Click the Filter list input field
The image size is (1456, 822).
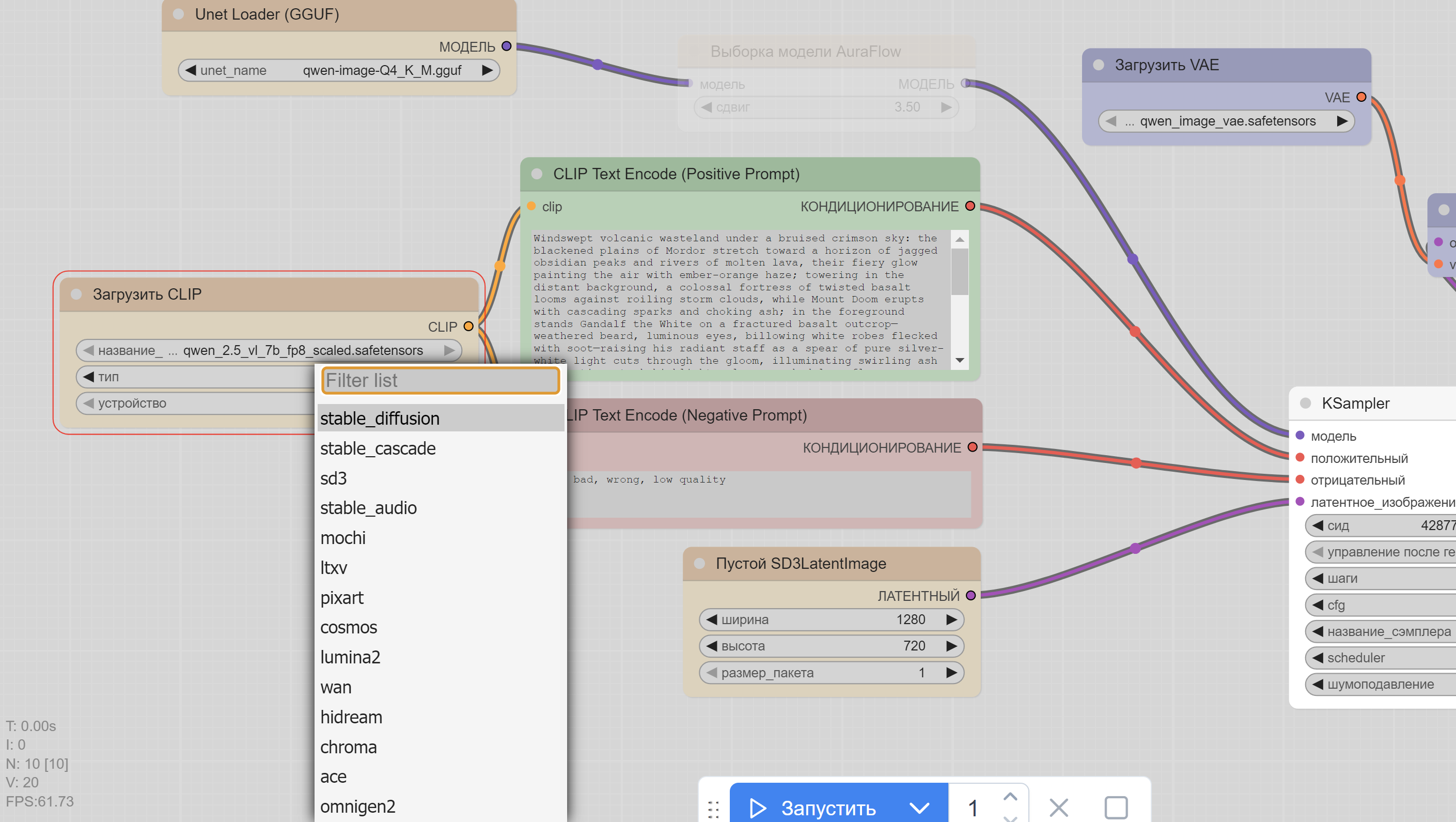(x=440, y=380)
